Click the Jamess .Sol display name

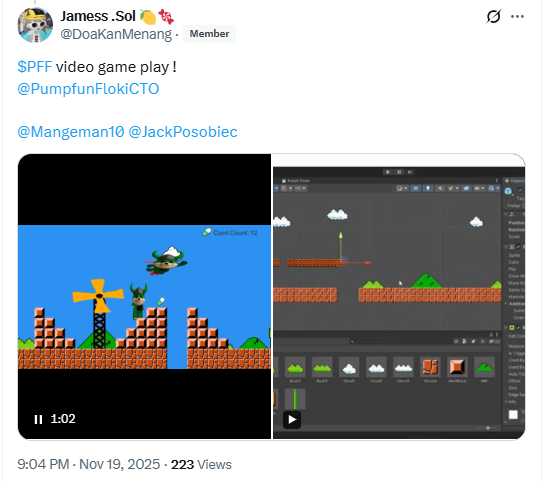98,16
